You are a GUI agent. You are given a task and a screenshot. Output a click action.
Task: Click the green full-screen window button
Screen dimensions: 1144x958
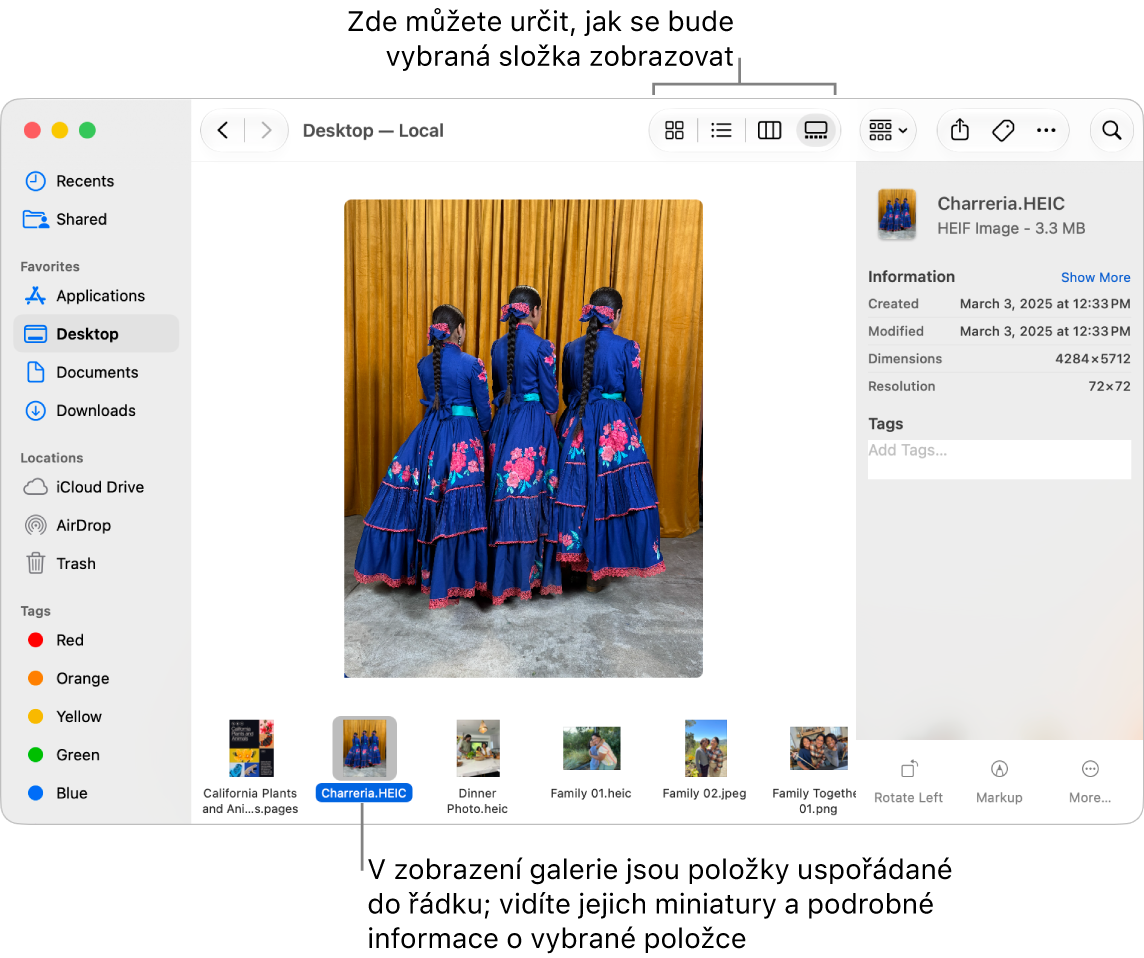point(88,130)
